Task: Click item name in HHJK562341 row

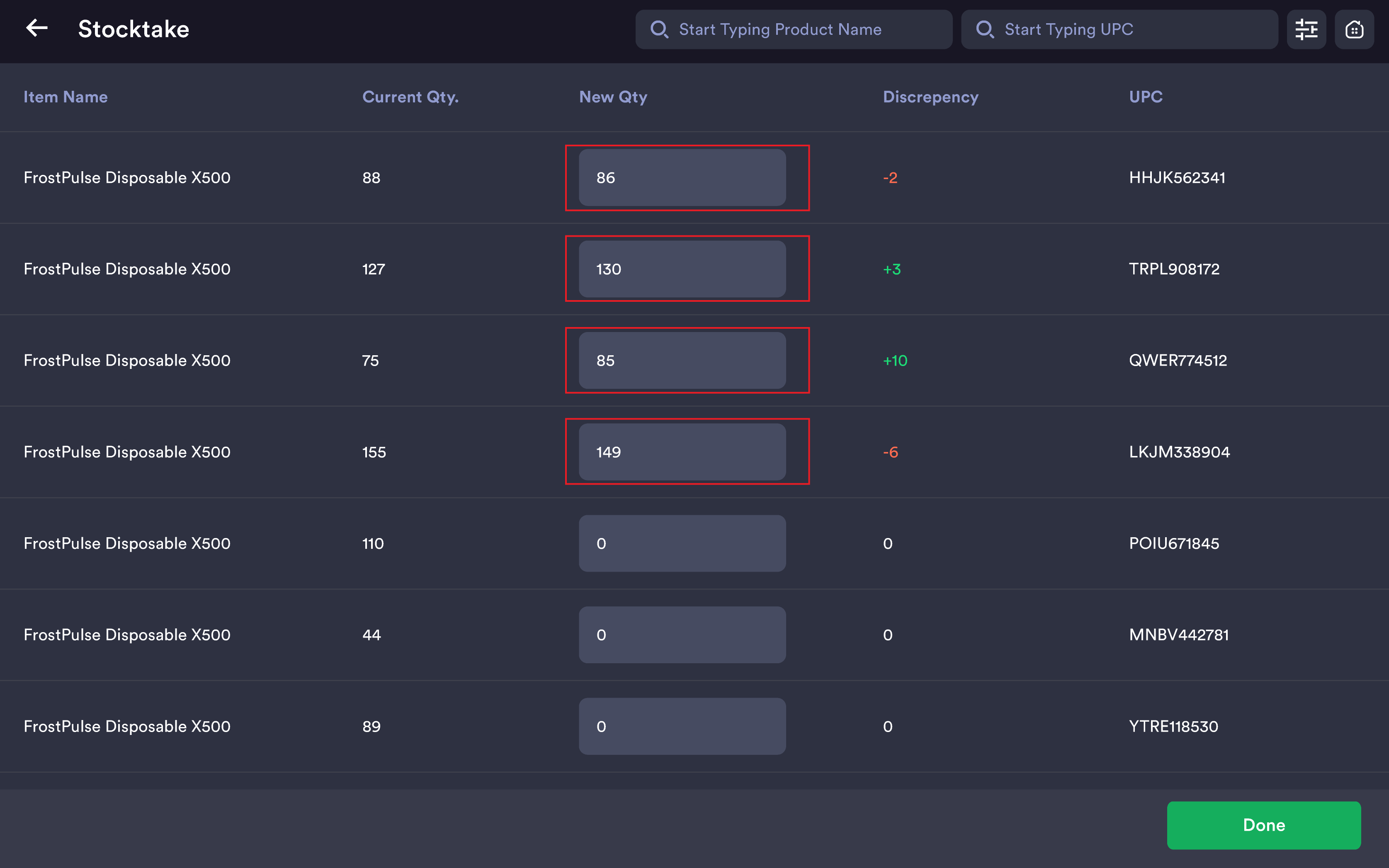Action: point(127,178)
